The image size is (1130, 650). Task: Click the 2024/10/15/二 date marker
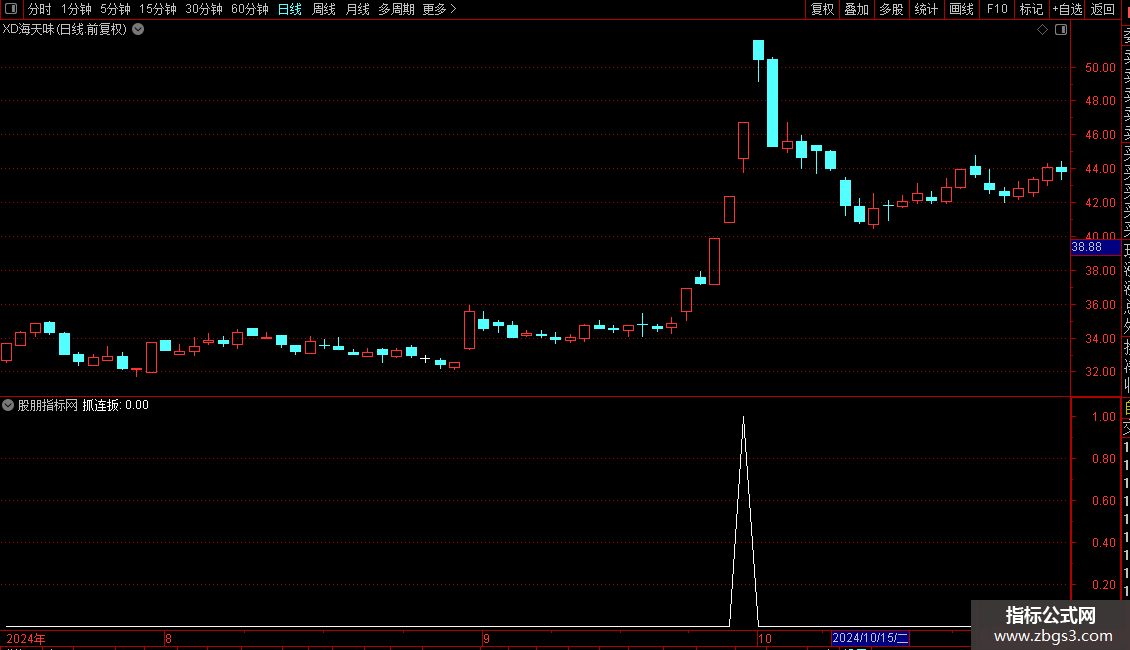click(x=871, y=638)
